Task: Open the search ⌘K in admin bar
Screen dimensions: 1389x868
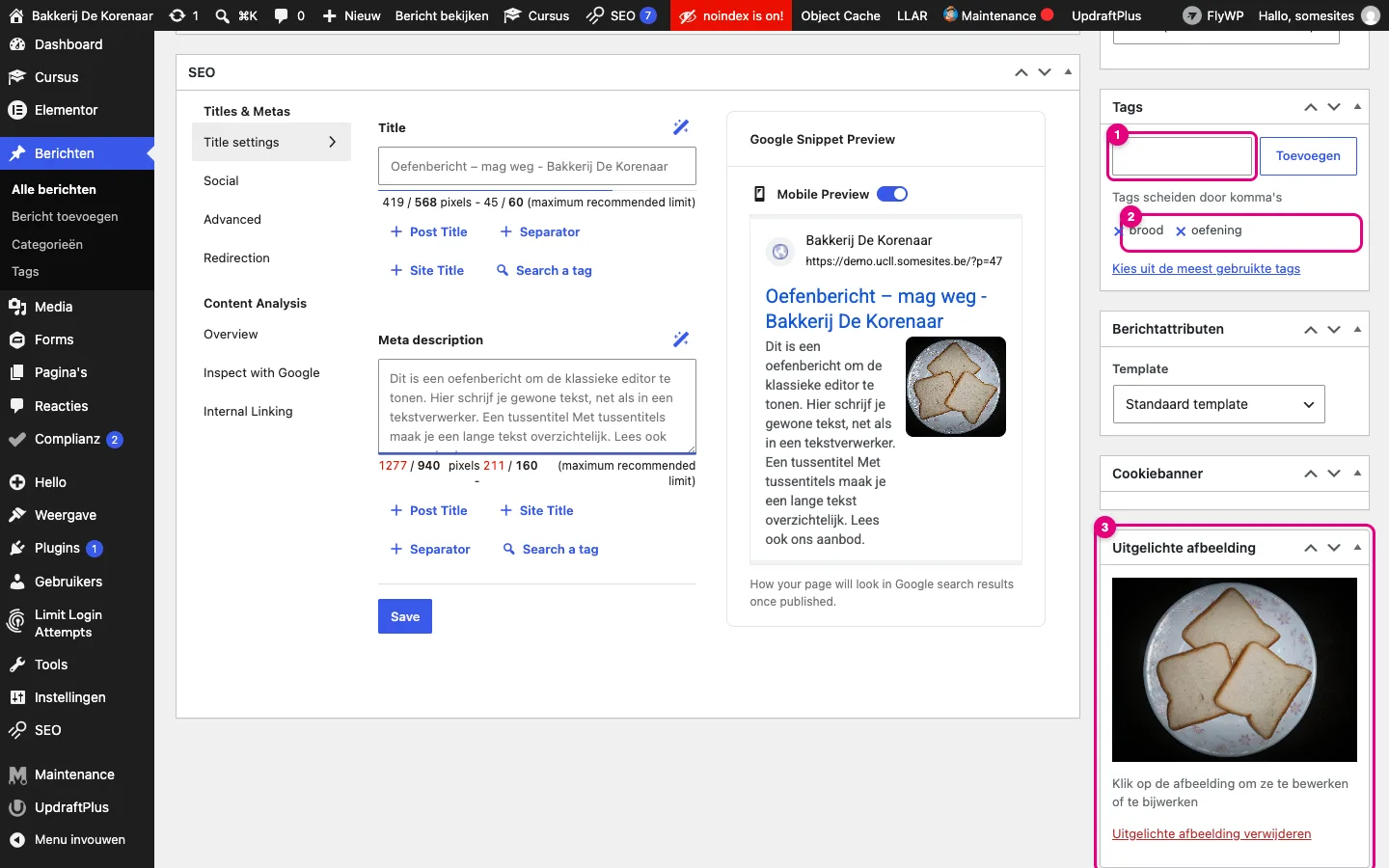Action: tap(236, 15)
